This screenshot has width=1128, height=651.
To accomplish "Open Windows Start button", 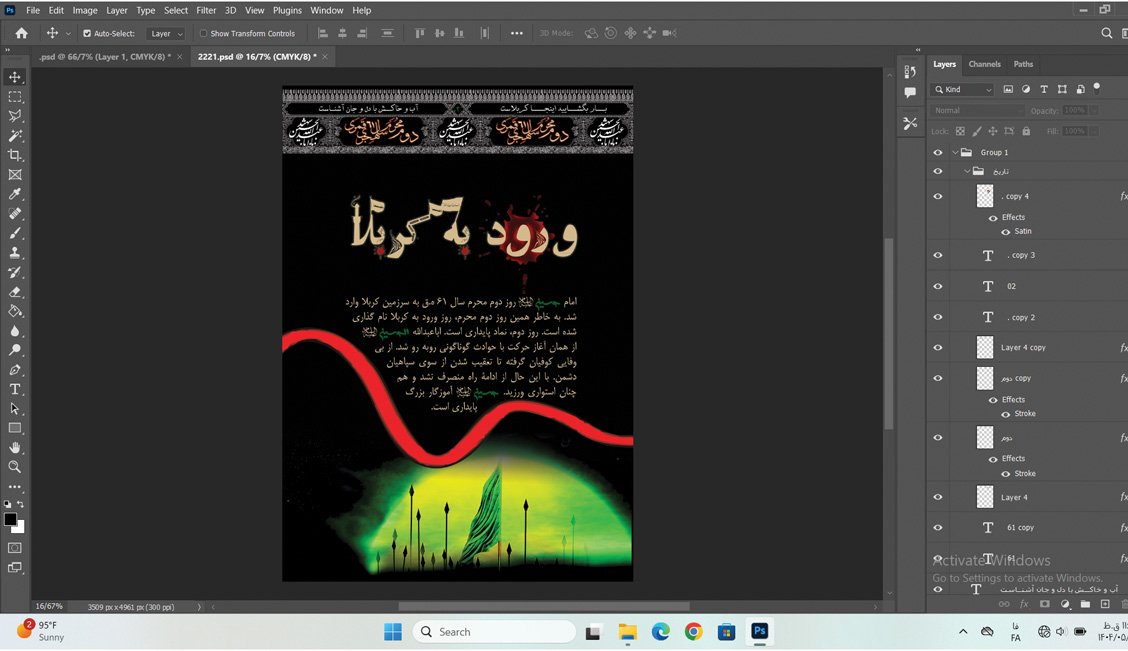I will coord(393,632).
